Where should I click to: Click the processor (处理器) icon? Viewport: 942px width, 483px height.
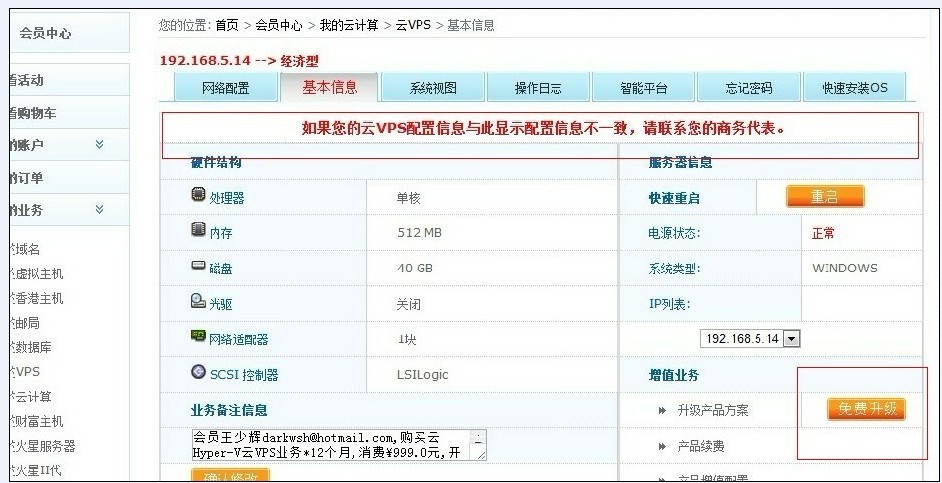click(198, 196)
